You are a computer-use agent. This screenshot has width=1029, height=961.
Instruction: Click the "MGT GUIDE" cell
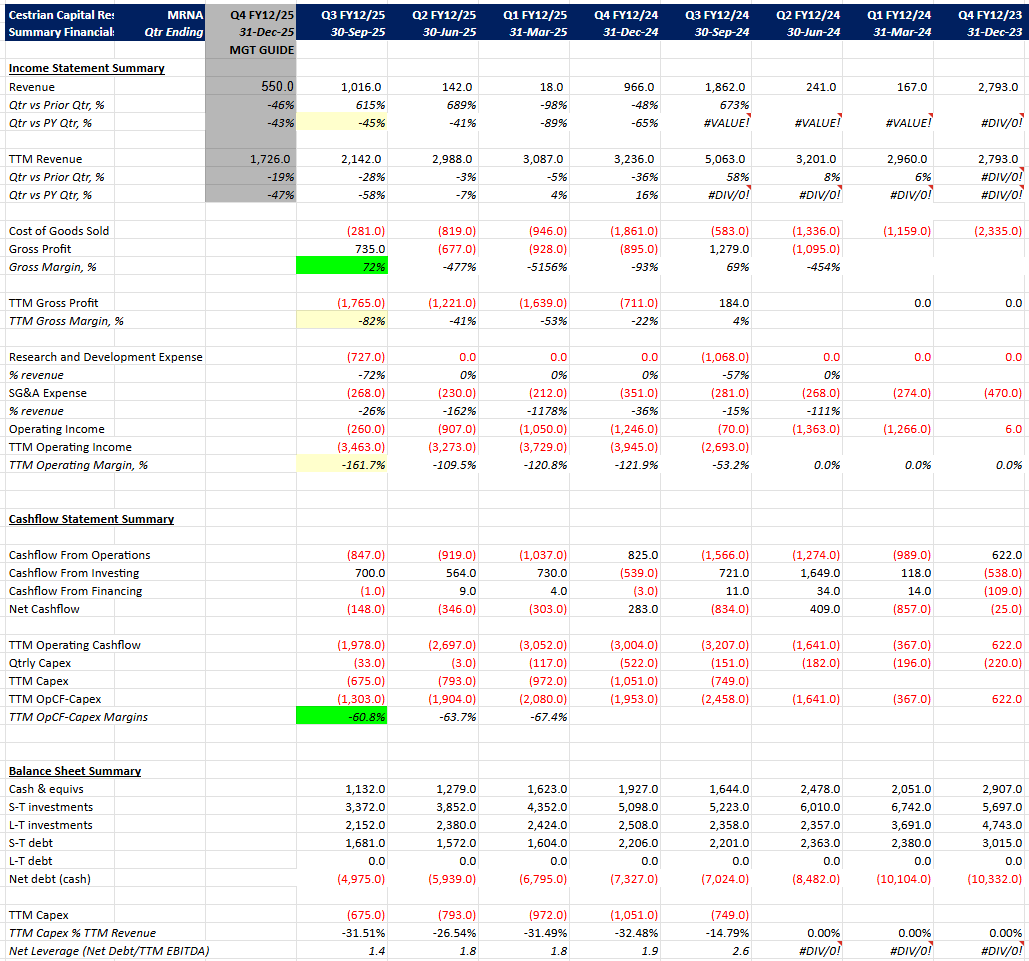coord(261,50)
